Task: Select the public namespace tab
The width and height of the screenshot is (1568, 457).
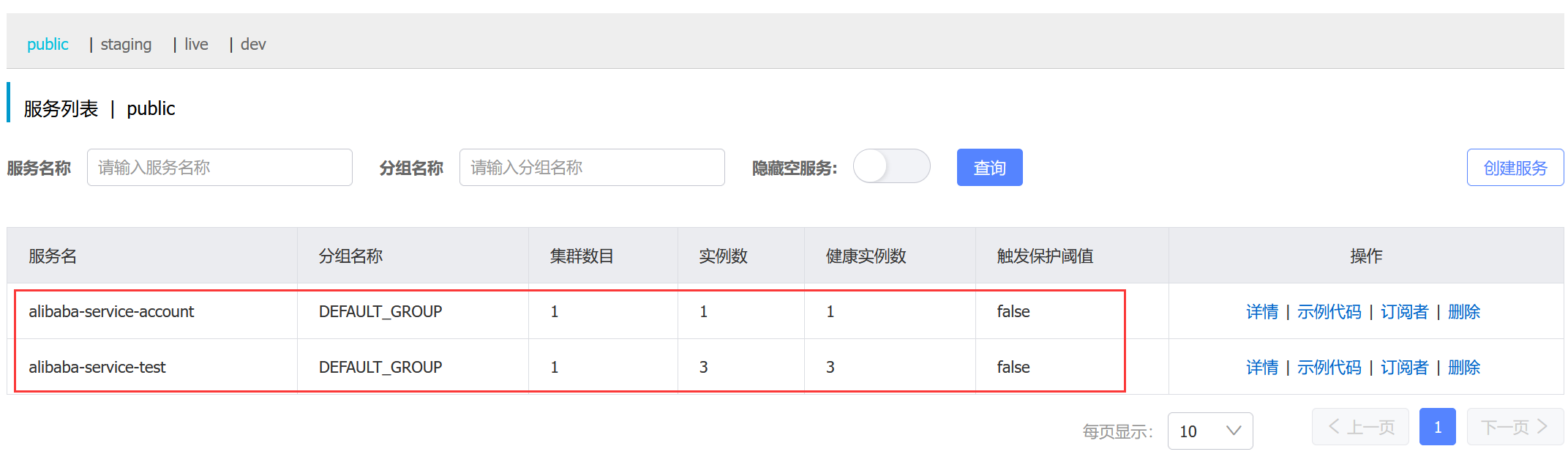Action: (48, 45)
